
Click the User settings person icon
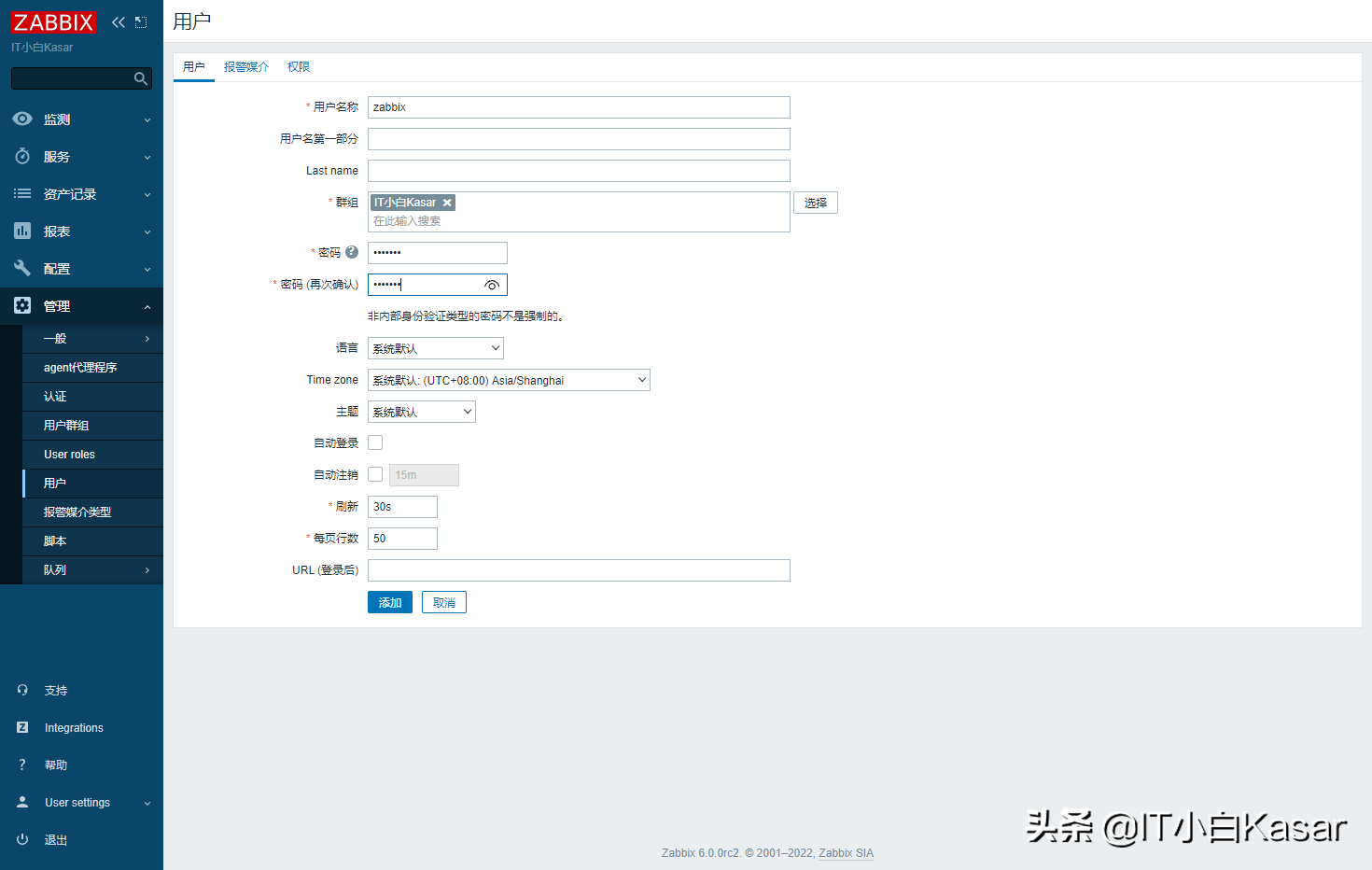coord(22,802)
